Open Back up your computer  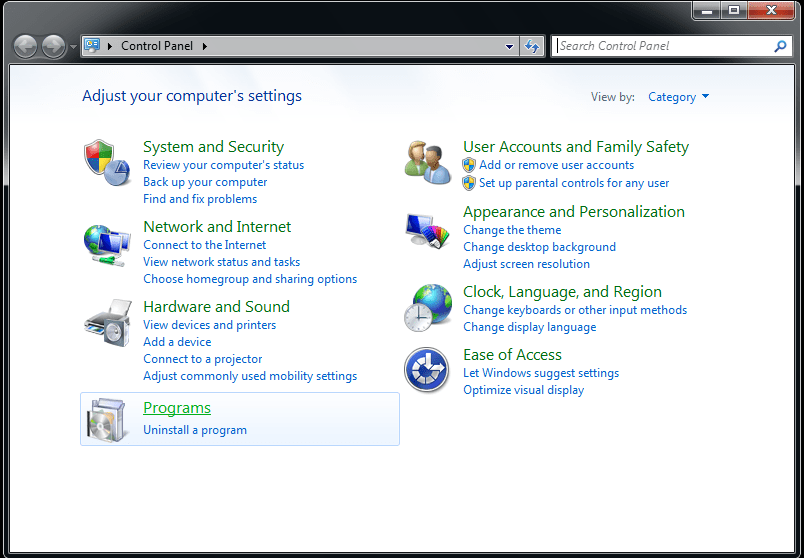205,182
